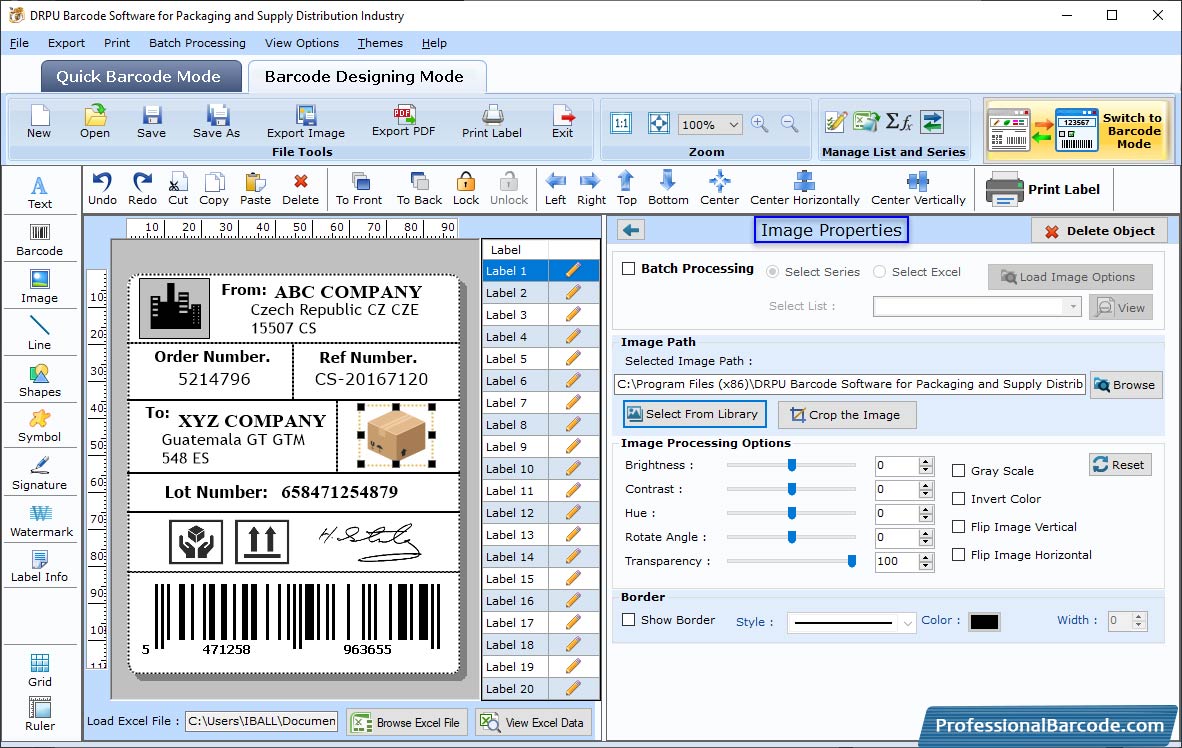The width and height of the screenshot is (1182, 748).
Task: Adjust the Hue value stepper
Action: [926, 513]
